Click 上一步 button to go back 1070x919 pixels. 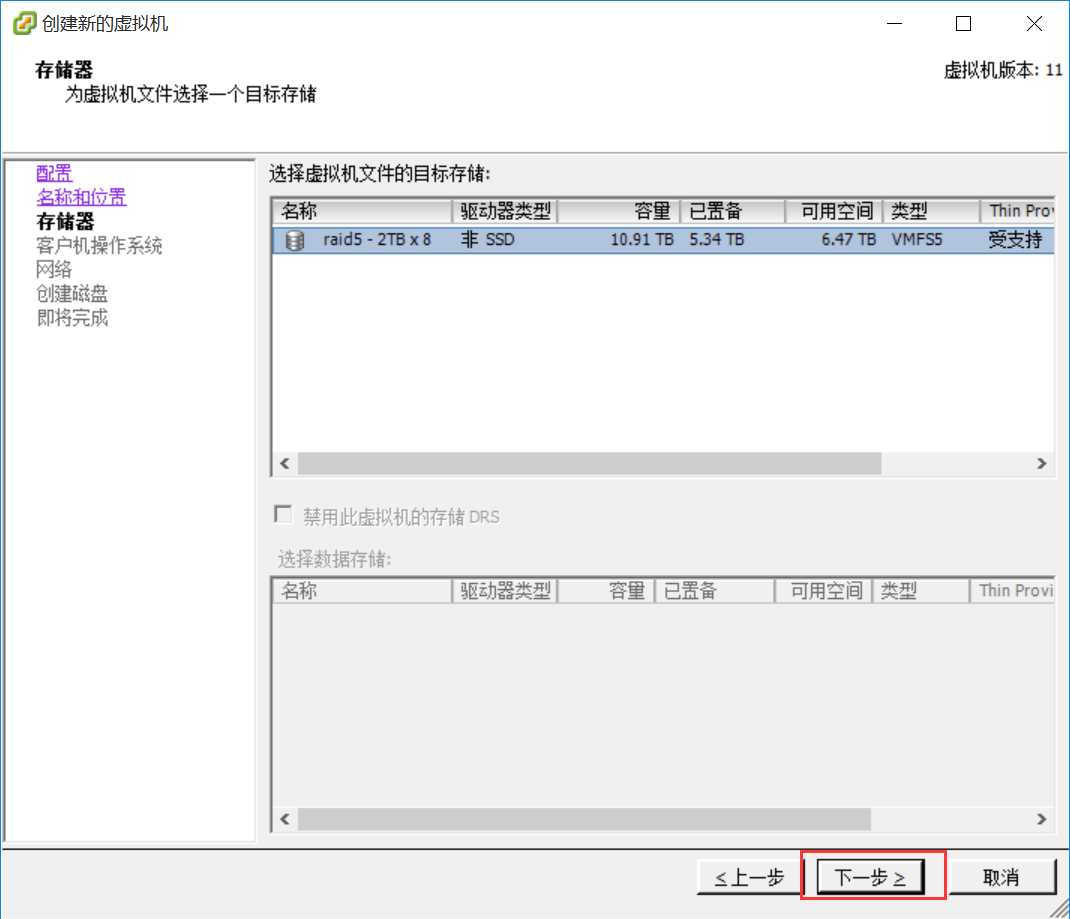point(749,877)
